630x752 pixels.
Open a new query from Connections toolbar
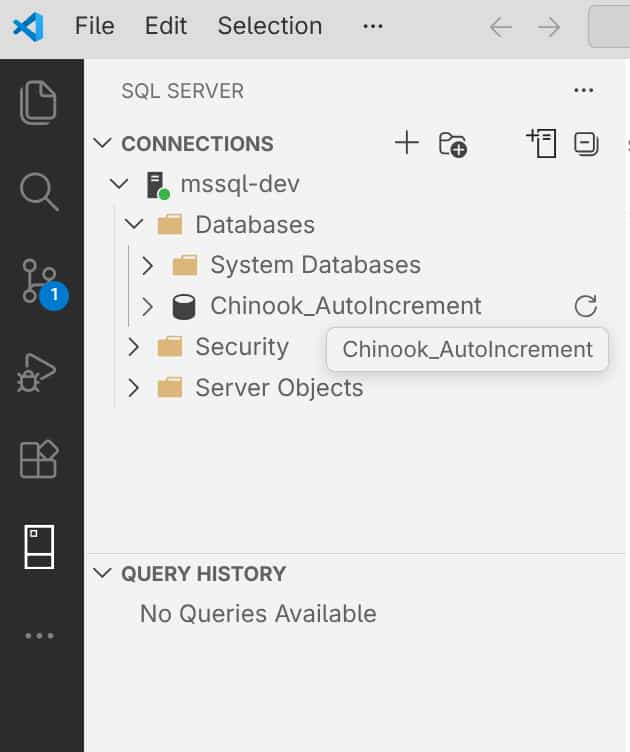(541, 143)
